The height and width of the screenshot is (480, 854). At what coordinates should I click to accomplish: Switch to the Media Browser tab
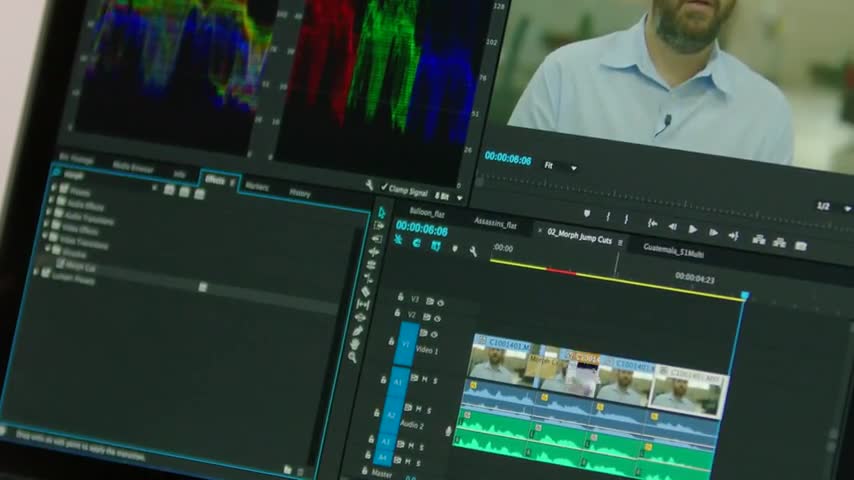click(x=132, y=167)
